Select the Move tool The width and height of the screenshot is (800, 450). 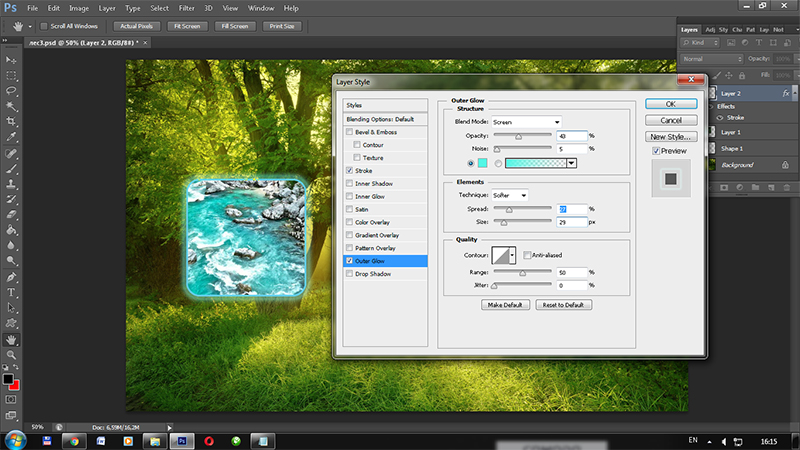11,60
